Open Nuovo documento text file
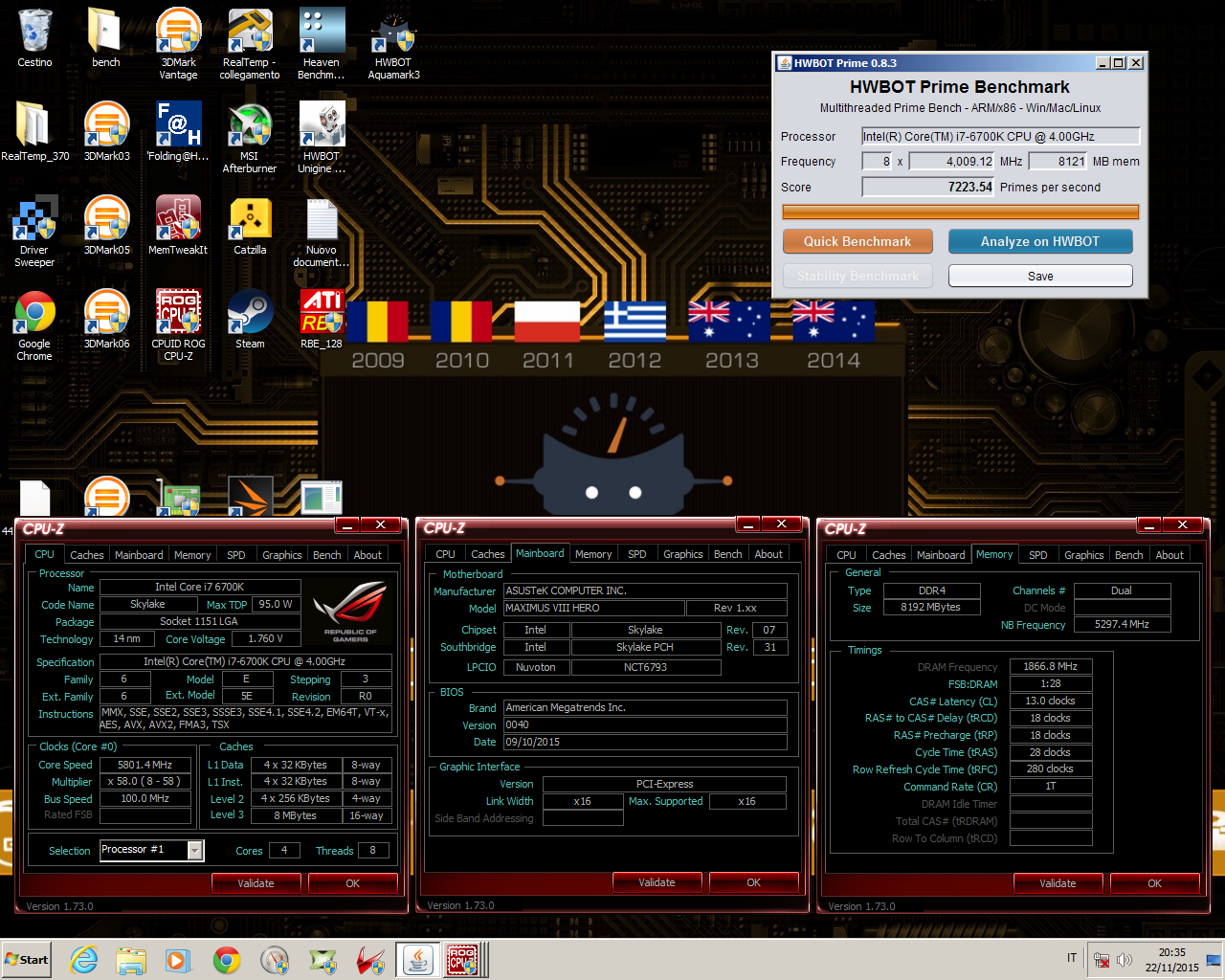This screenshot has height=980, width=1225. click(x=322, y=232)
